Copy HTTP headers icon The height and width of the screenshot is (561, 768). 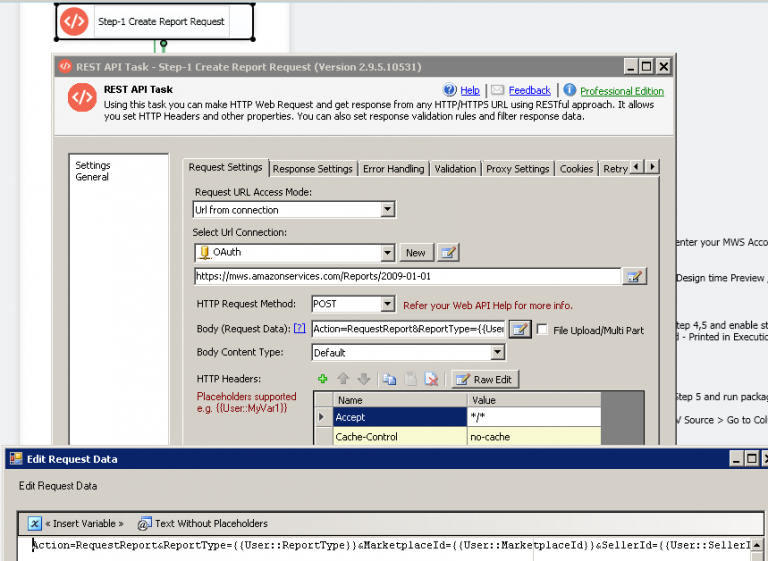[389, 379]
